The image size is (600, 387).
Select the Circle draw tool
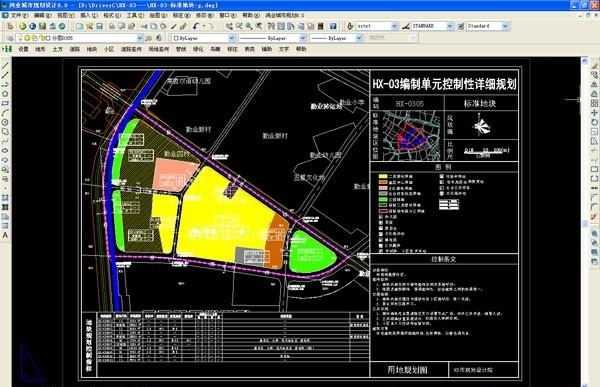(5, 122)
